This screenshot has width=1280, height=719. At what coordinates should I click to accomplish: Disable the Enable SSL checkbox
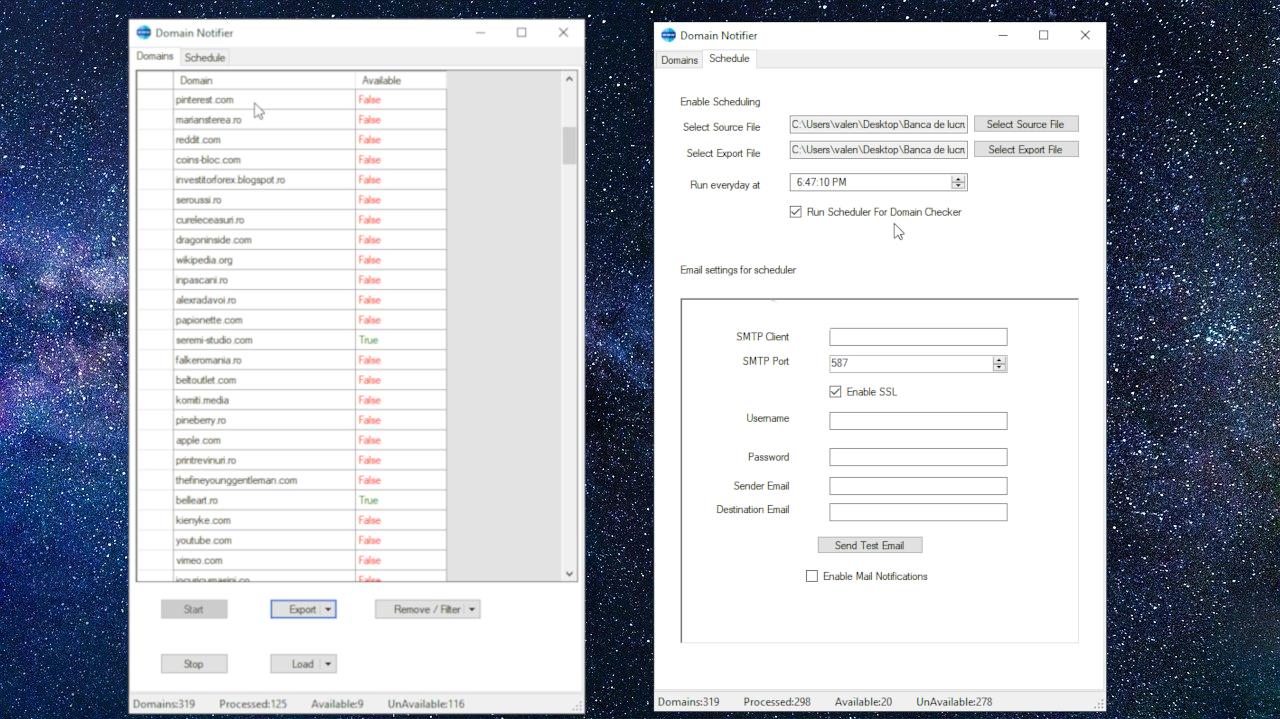pos(835,391)
